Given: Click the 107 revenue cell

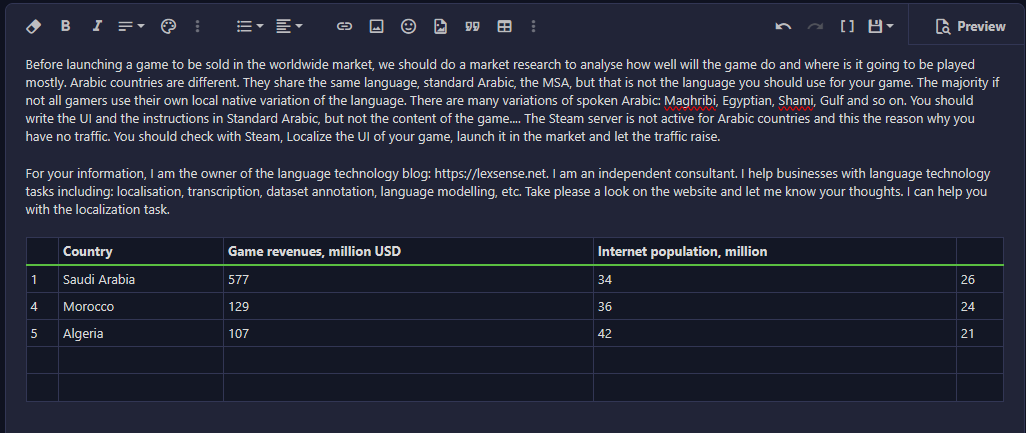Looking at the screenshot, I should pyautogui.click(x=408, y=333).
